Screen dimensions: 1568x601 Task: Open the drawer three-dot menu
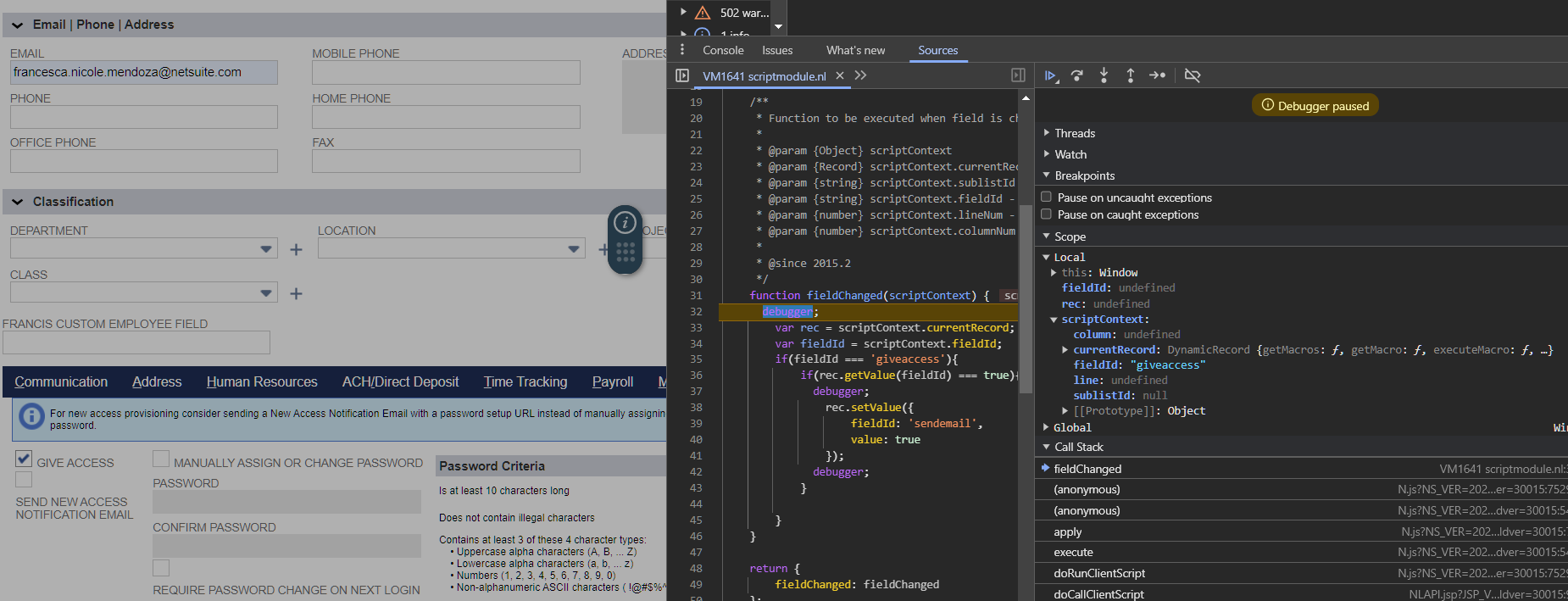682,50
